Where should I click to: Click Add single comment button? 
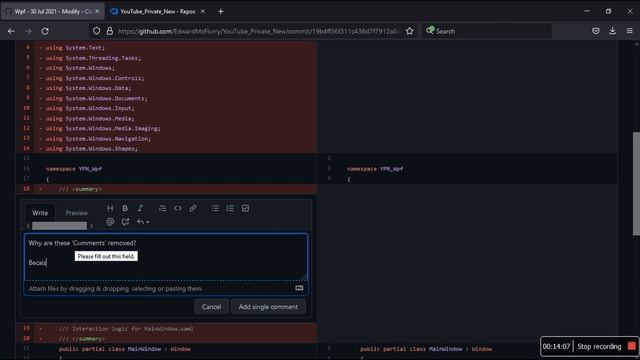coord(268,307)
